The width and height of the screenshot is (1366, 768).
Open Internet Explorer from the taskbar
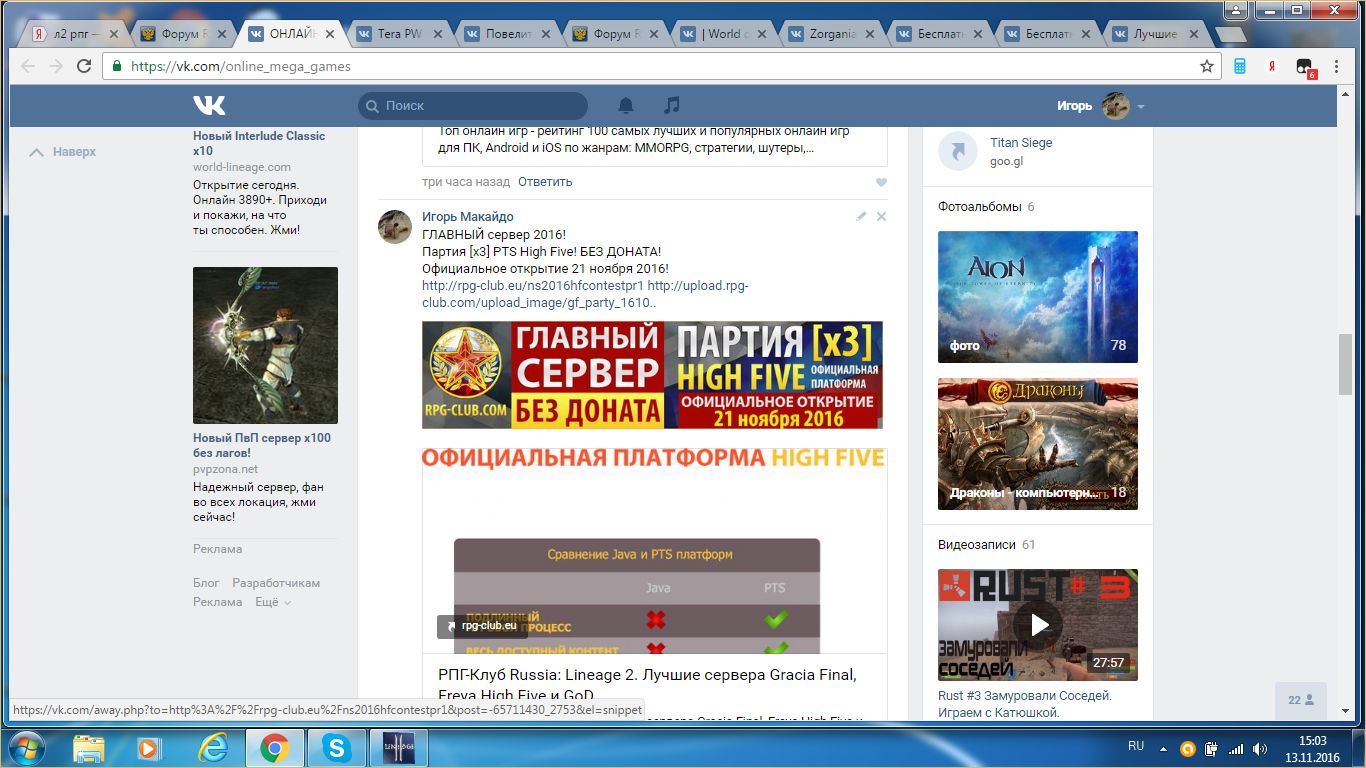(x=213, y=748)
